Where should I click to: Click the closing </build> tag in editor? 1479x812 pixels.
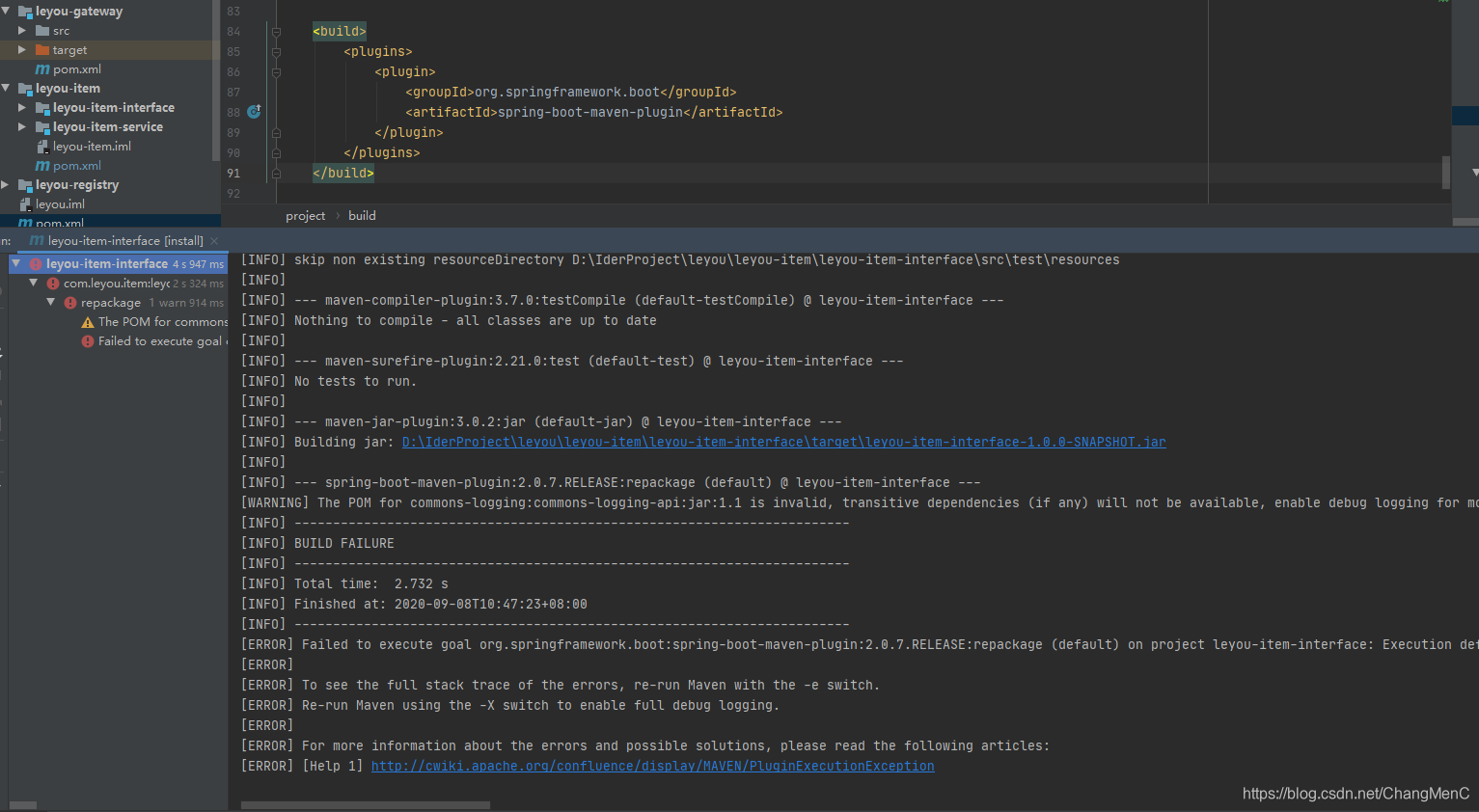(x=343, y=174)
